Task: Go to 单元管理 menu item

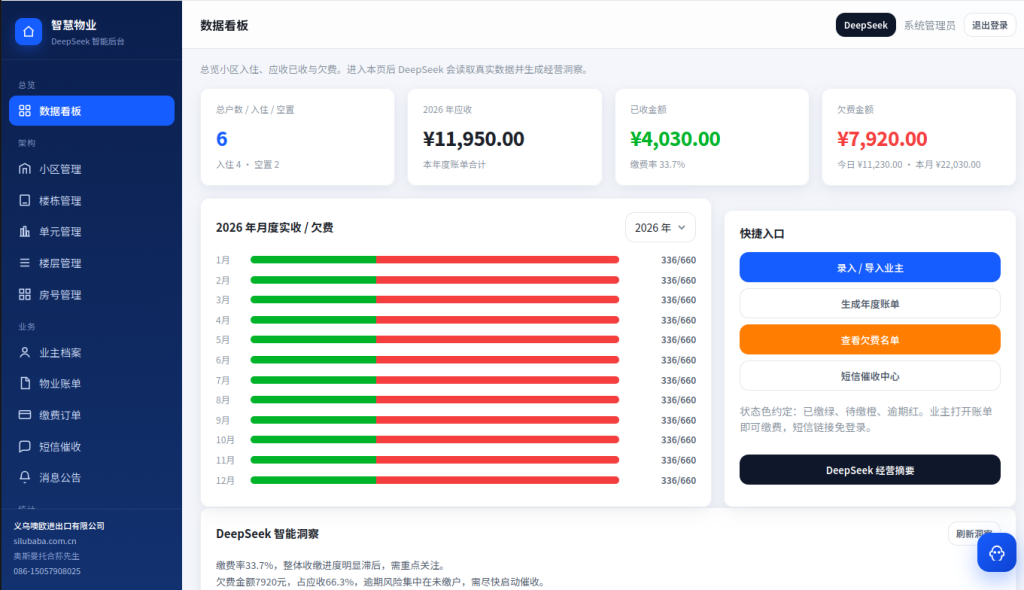Action: pos(91,231)
